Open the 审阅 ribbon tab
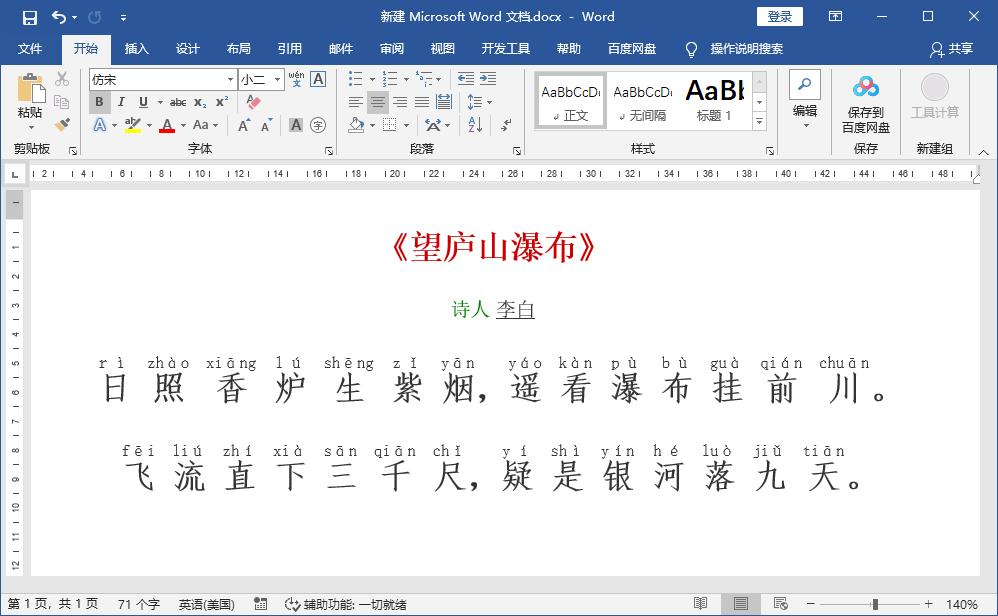The height and width of the screenshot is (616, 998). click(x=391, y=48)
